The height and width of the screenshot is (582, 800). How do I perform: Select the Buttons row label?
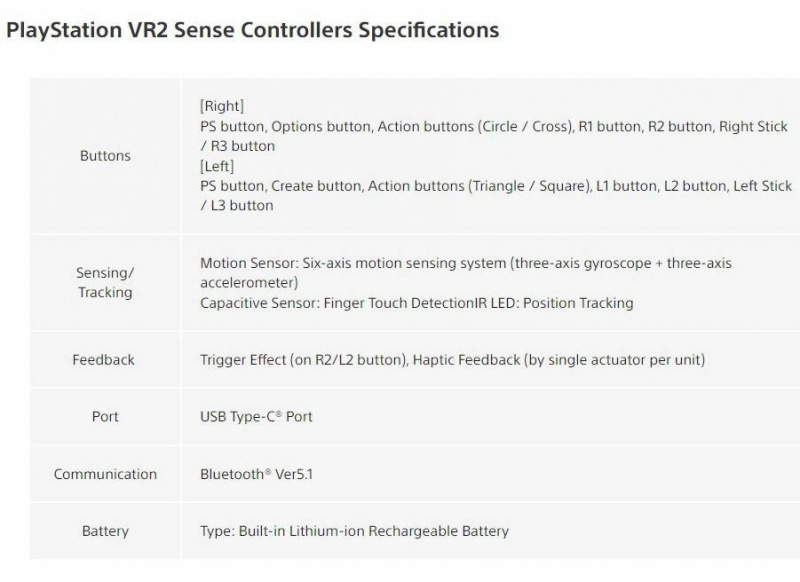pos(105,156)
